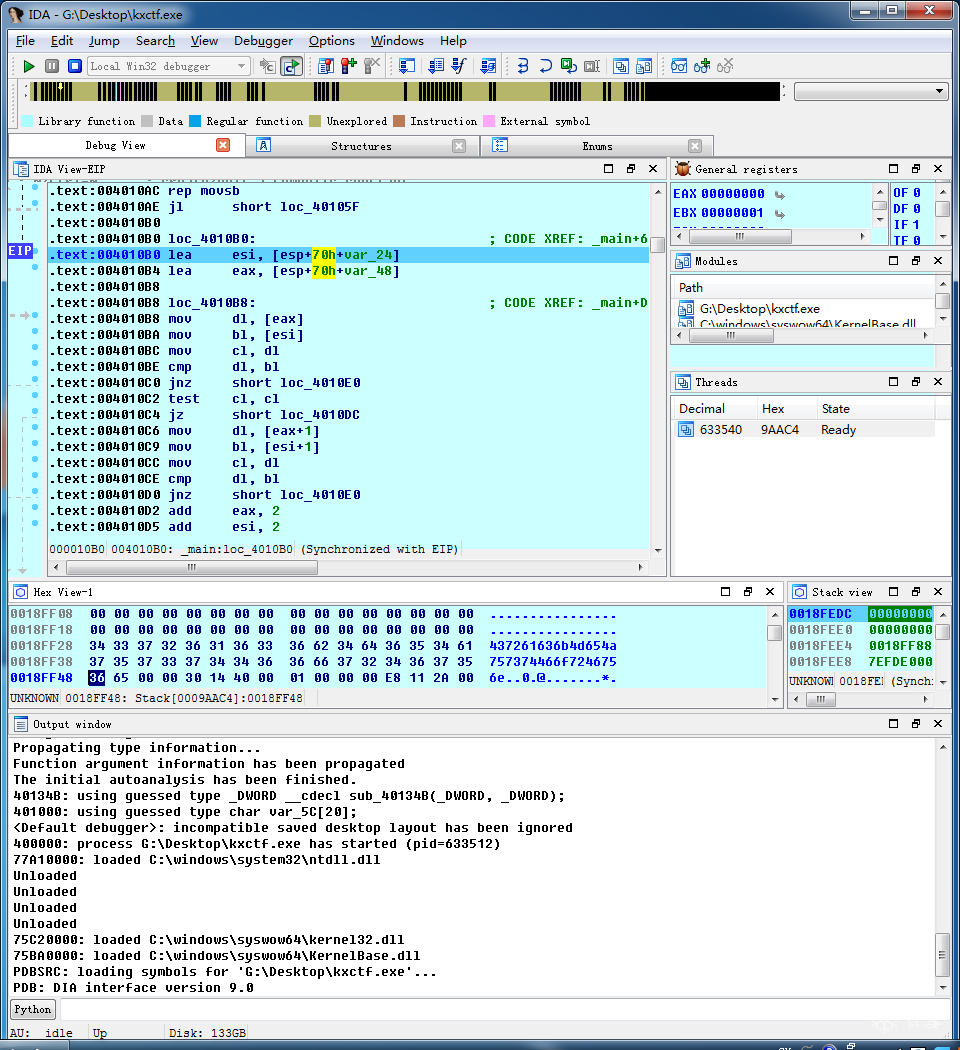Click the colored navigation band
This screenshot has height=1050, width=960.
pos(406,91)
